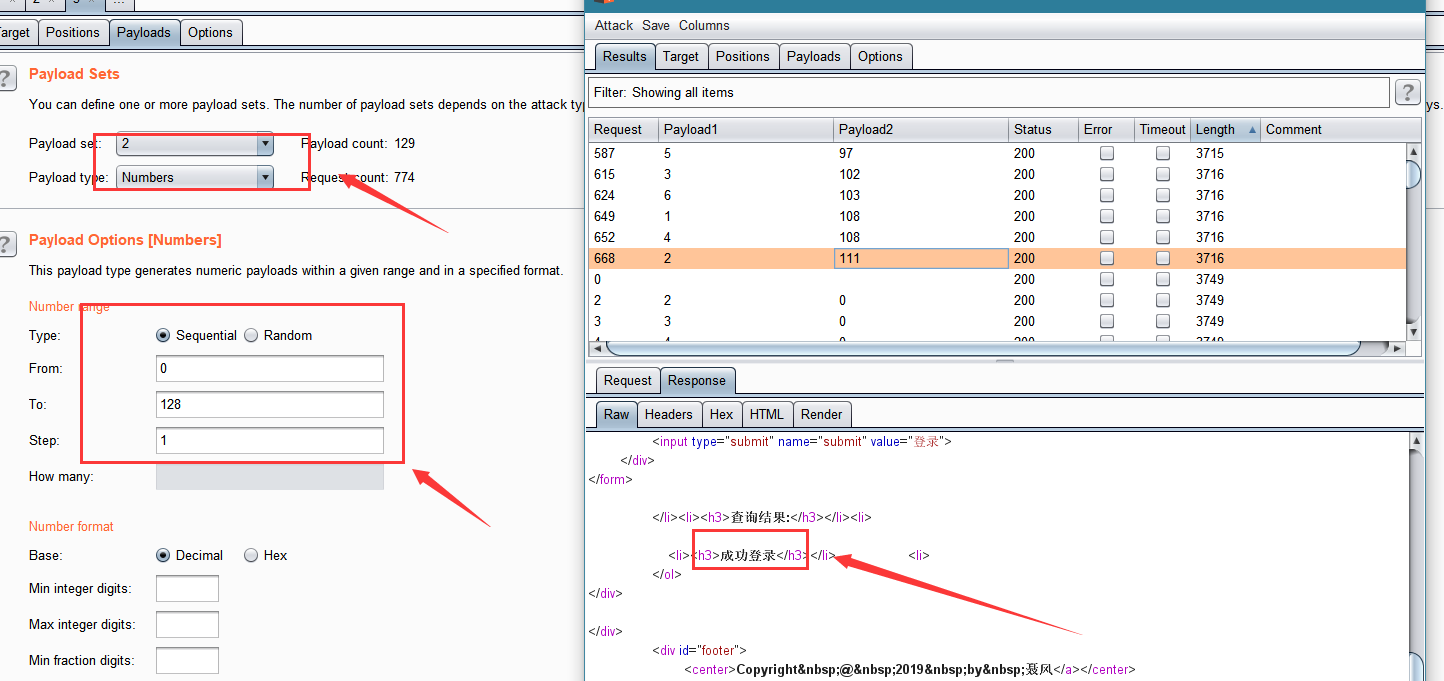Click the results table vertical scrollbar

[x=1413, y=240]
